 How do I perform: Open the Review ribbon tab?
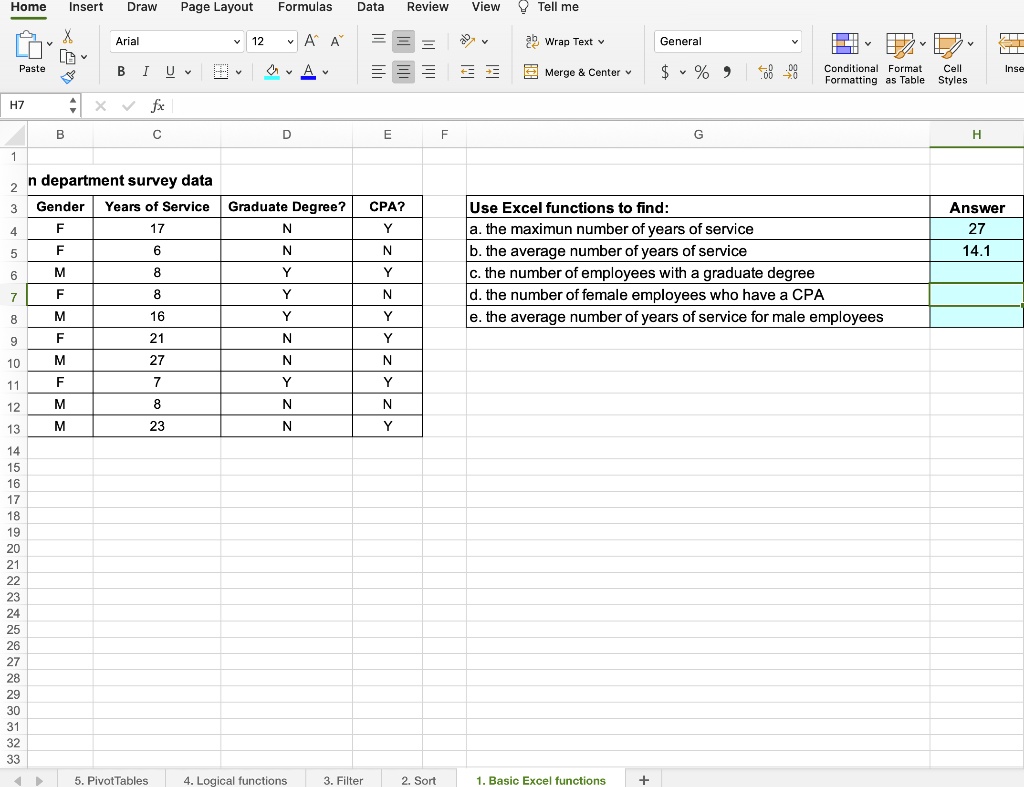coord(428,7)
